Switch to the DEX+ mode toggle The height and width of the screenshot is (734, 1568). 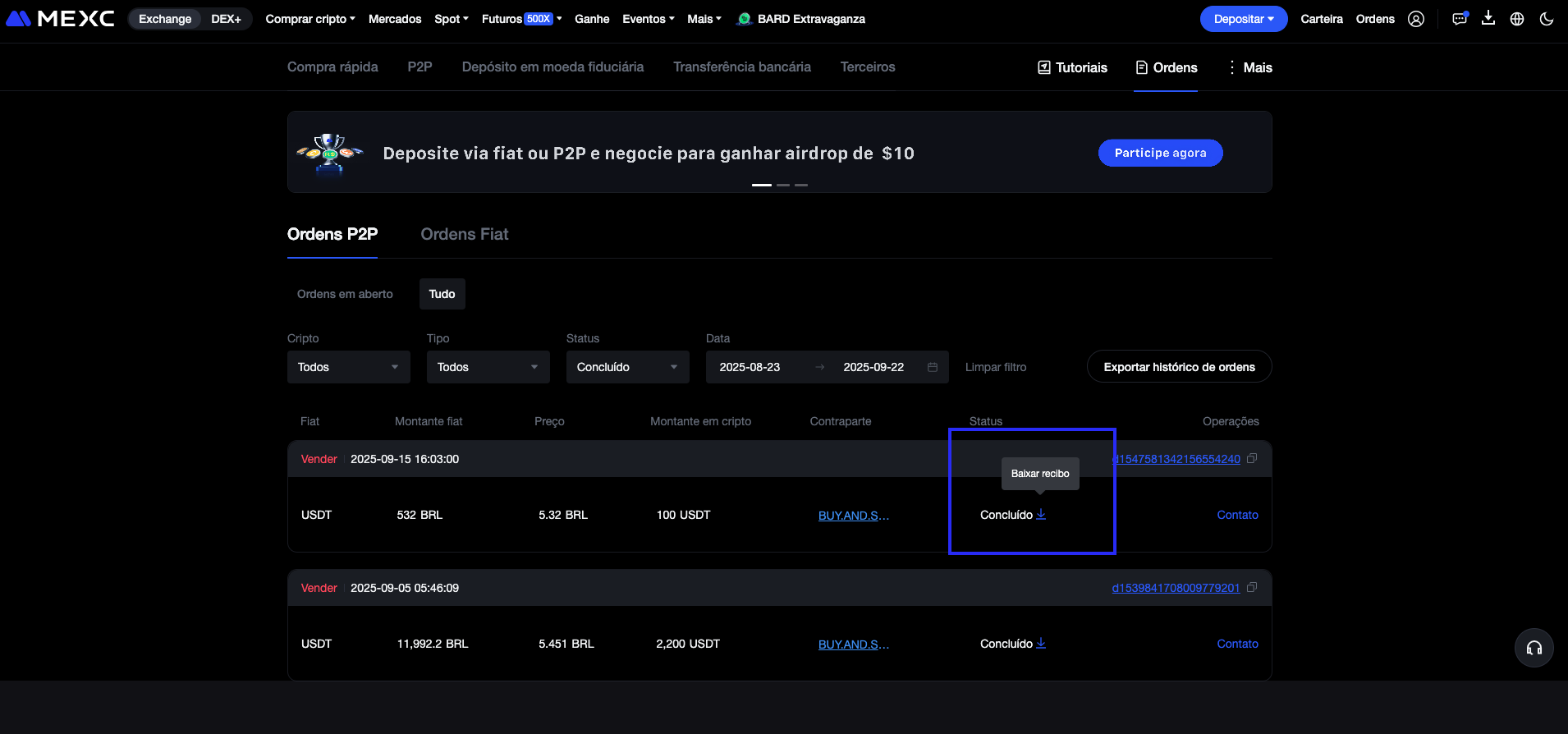pyautogui.click(x=226, y=19)
